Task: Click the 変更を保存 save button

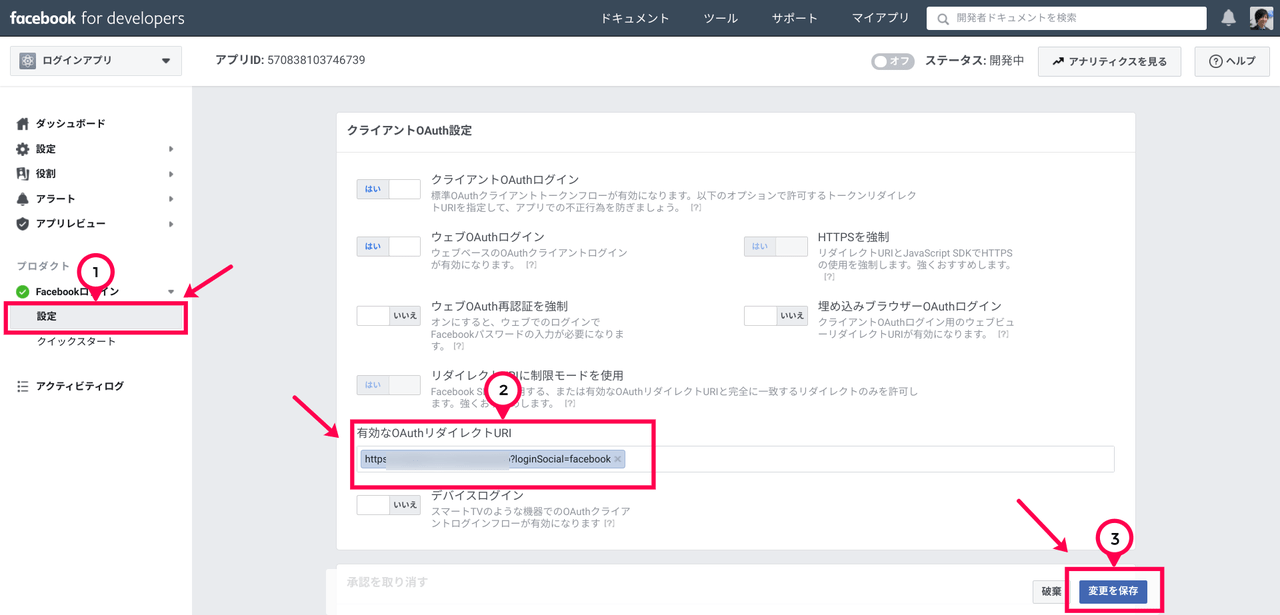Action: pyautogui.click(x=1113, y=591)
